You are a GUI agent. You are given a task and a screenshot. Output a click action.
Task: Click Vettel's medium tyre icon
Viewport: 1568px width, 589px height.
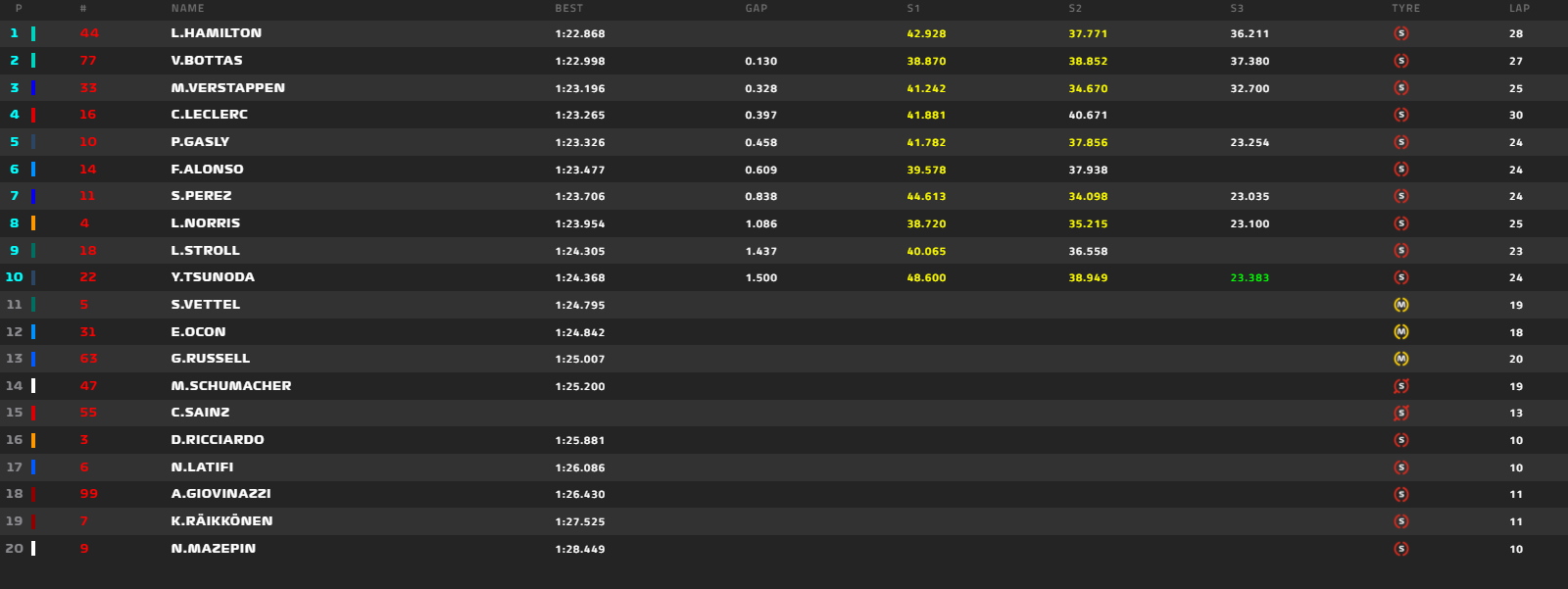[1401, 305]
